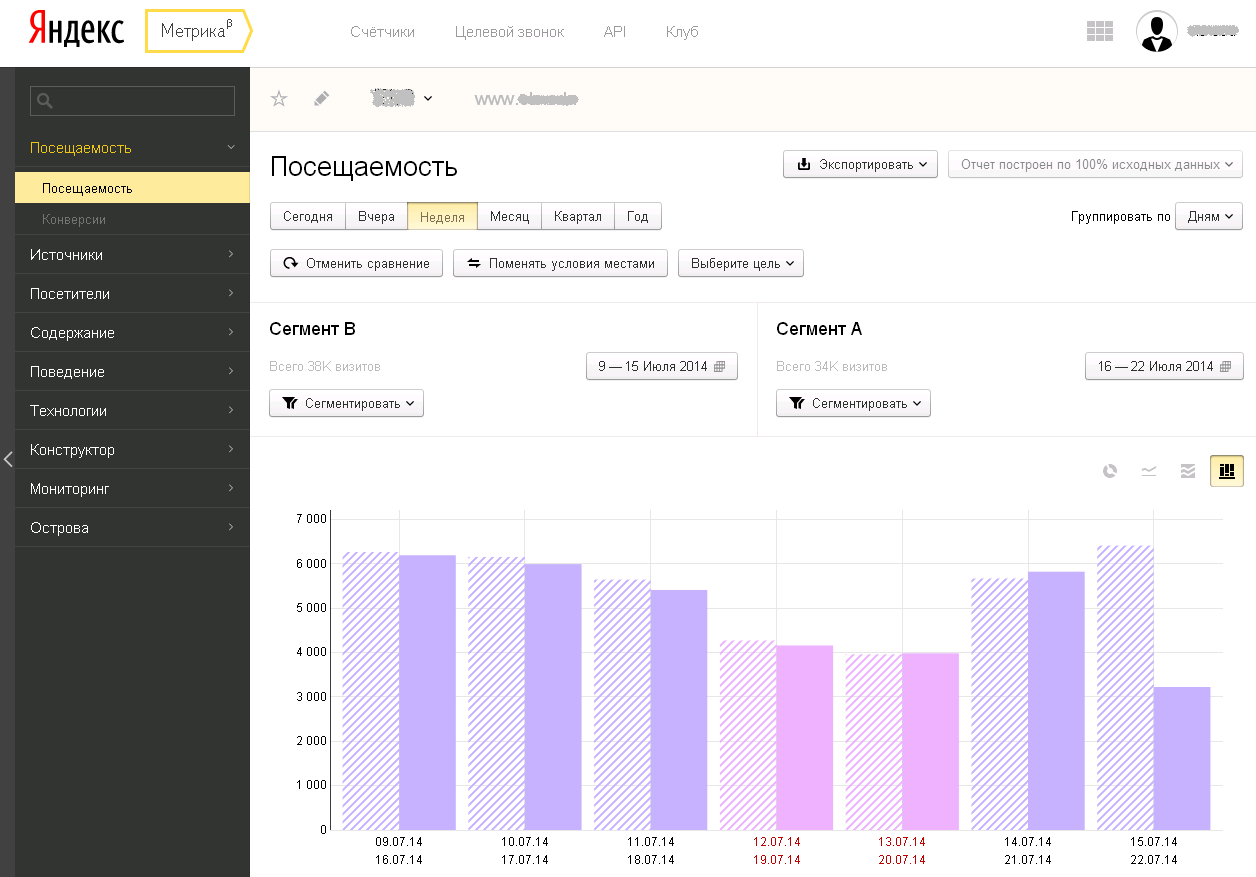
Task: Open the Экспортировать dropdown
Action: (x=860, y=164)
